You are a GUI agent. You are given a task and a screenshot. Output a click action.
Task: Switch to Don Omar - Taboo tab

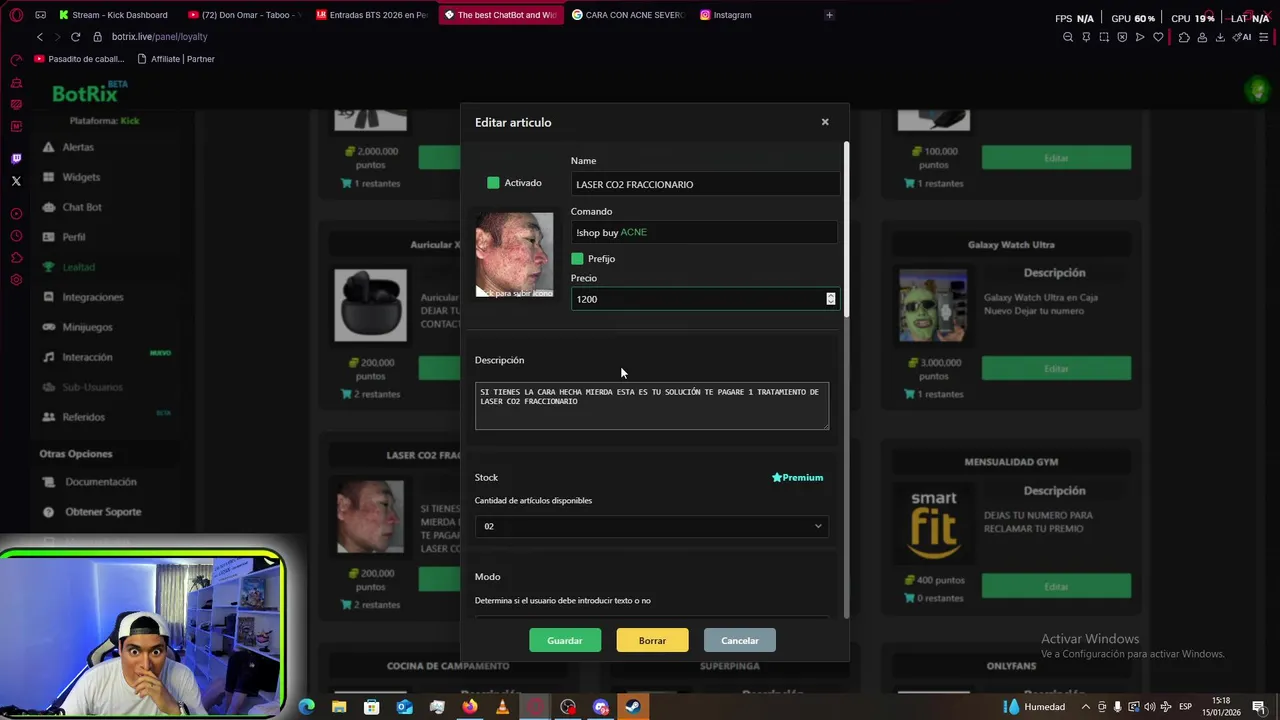(x=245, y=15)
